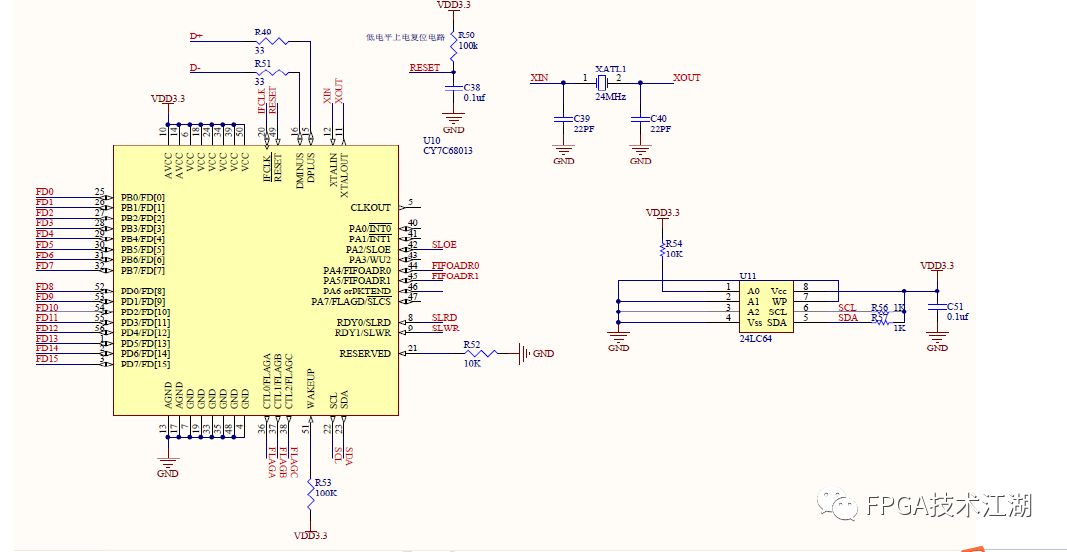Viewport: 1067px width, 552px height.
Task: Click the FIFOADR1 net label
Action: 455,276
